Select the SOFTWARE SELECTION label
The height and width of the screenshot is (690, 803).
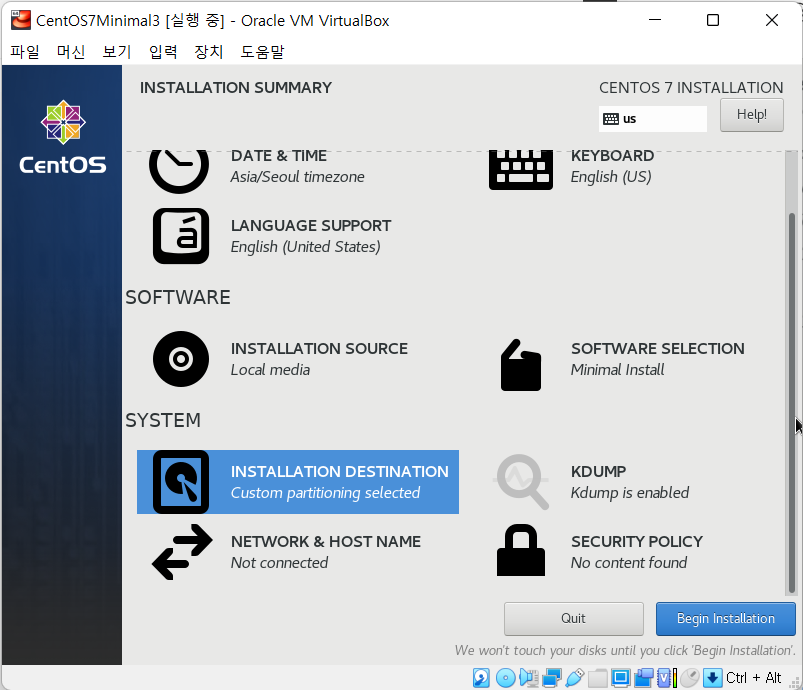[x=658, y=349]
